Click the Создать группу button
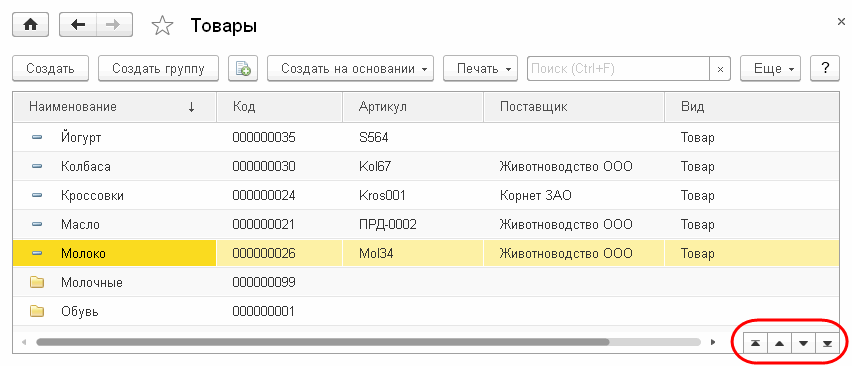This screenshot has width=852, height=366. (x=158, y=68)
